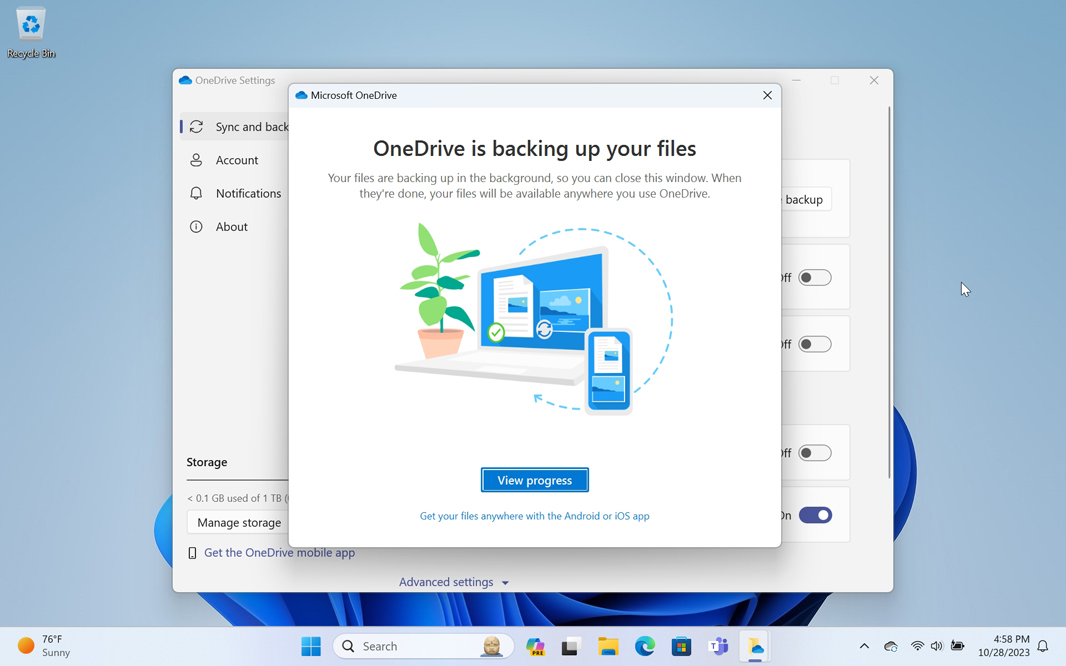The height and width of the screenshot is (666, 1066).
Task: Turn off the enabled blue toggle switch
Action: (815, 516)
